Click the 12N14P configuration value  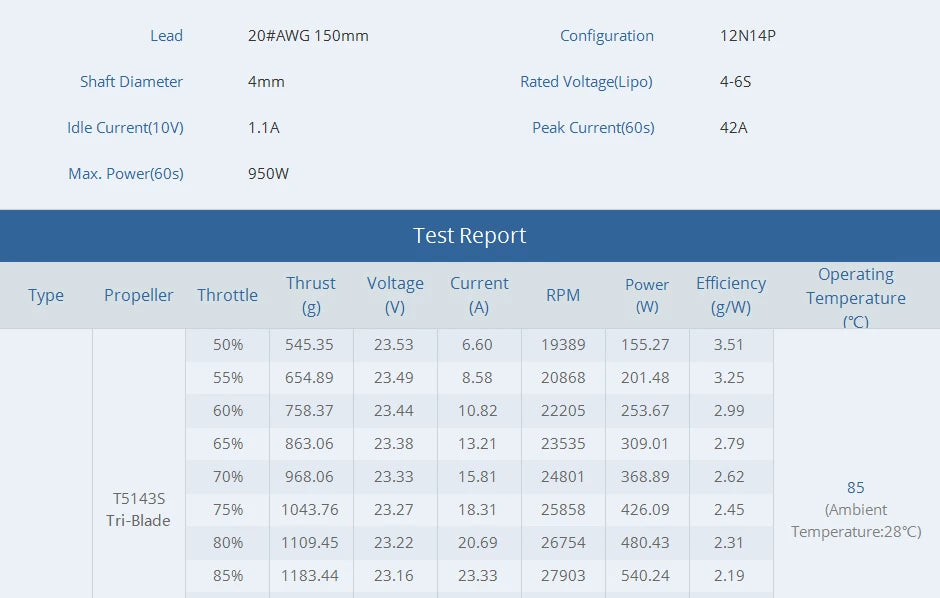click(748, 36)
